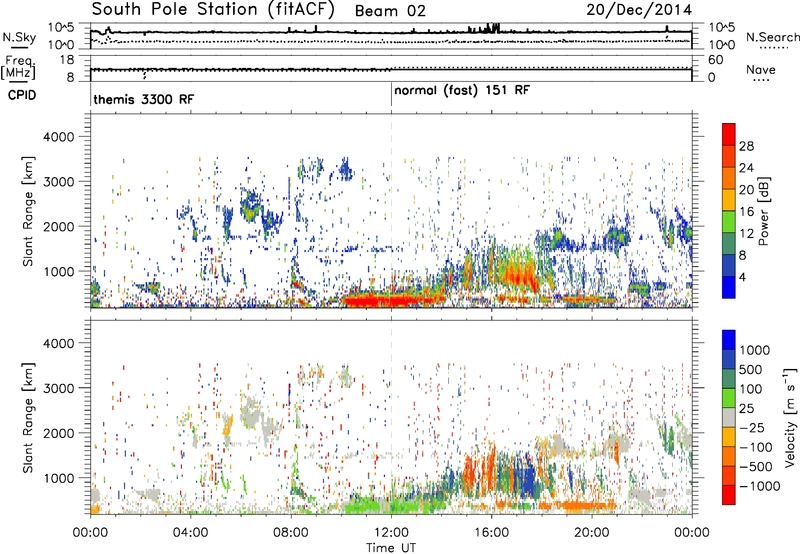Click the '04:00' time axis label

(190, 532)
